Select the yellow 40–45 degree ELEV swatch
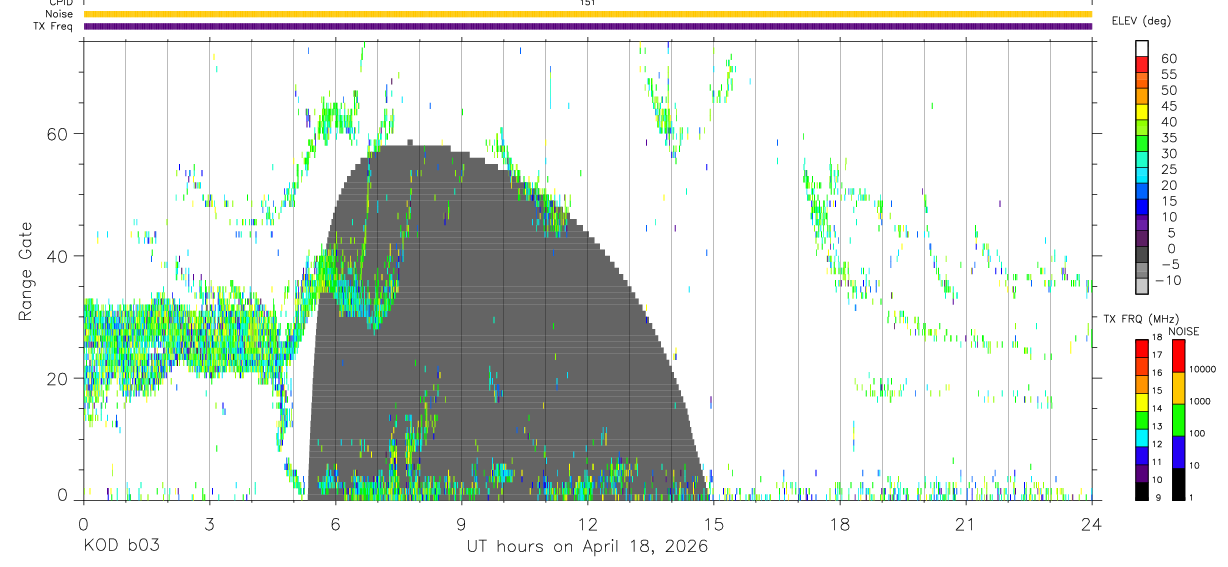The height and width of the screenshot is (567, 1228). point(1142,112)
